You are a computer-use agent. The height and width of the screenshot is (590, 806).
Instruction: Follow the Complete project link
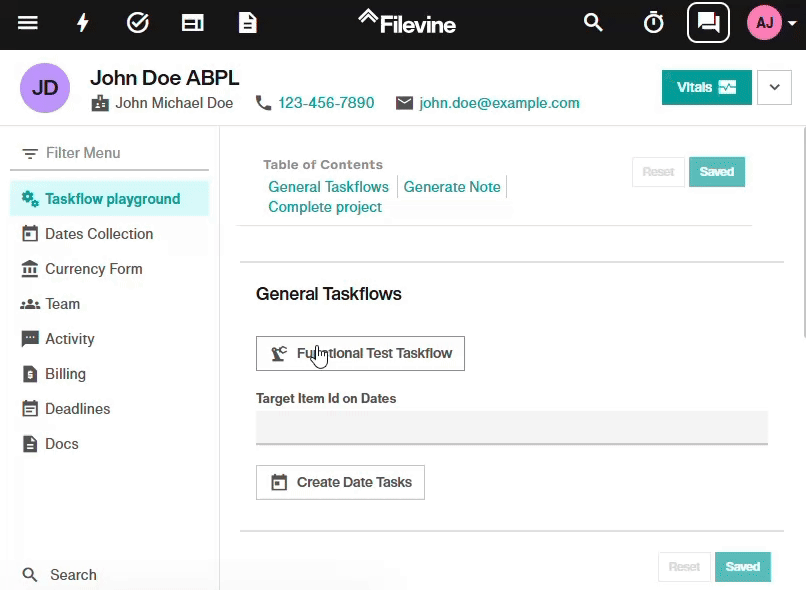(x=325, y=207)
